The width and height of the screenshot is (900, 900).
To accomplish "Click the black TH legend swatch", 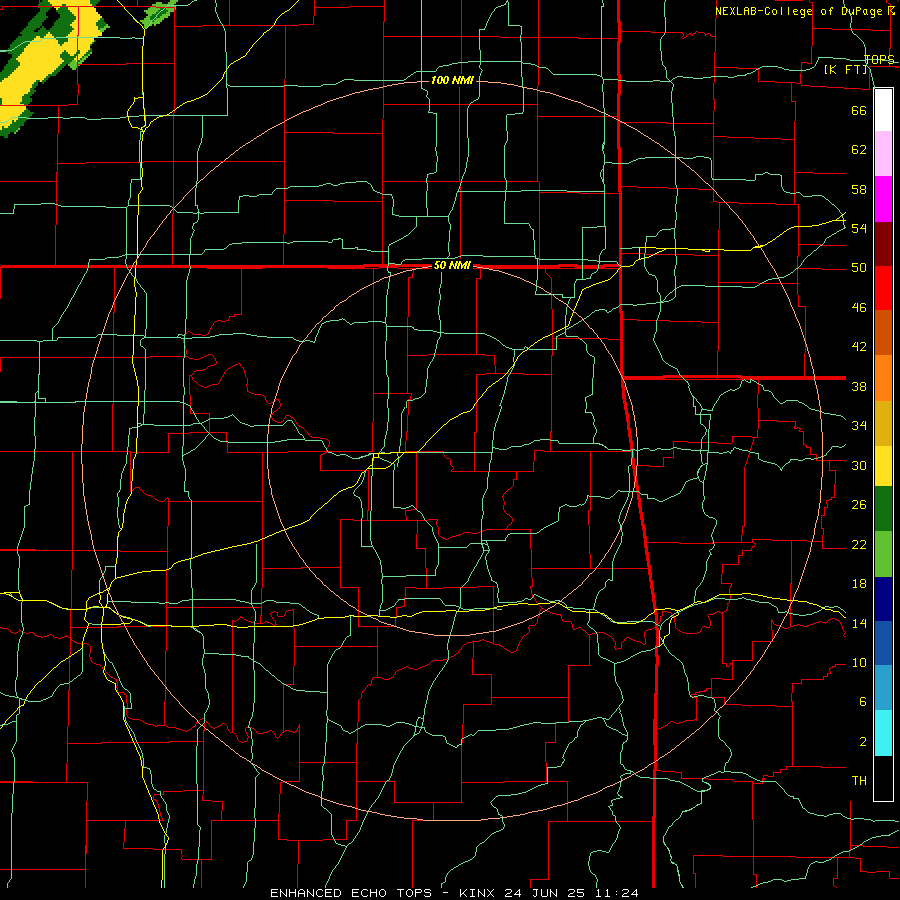I will click(883, 778).
